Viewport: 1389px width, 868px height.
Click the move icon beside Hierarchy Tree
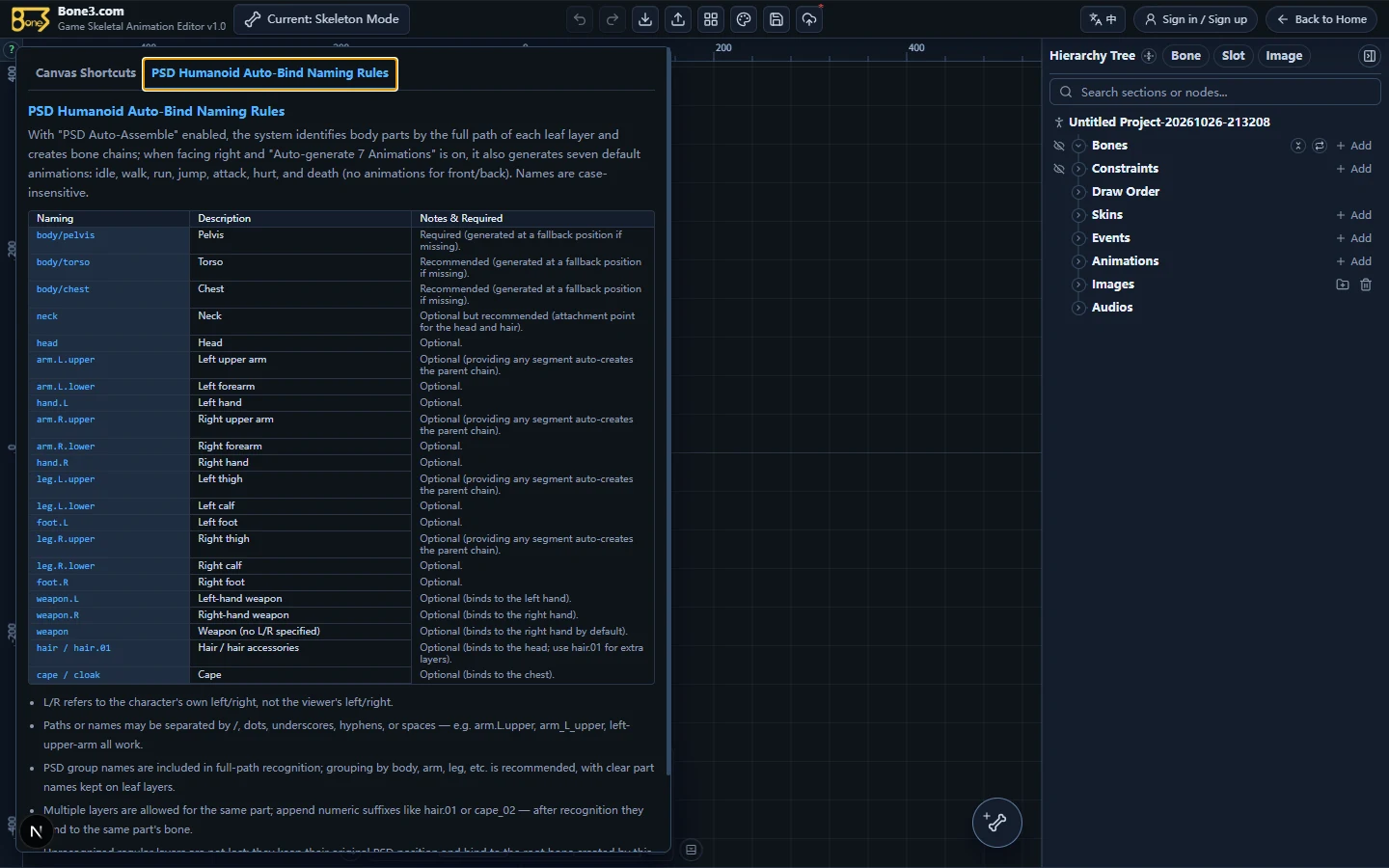(1149, 56)
